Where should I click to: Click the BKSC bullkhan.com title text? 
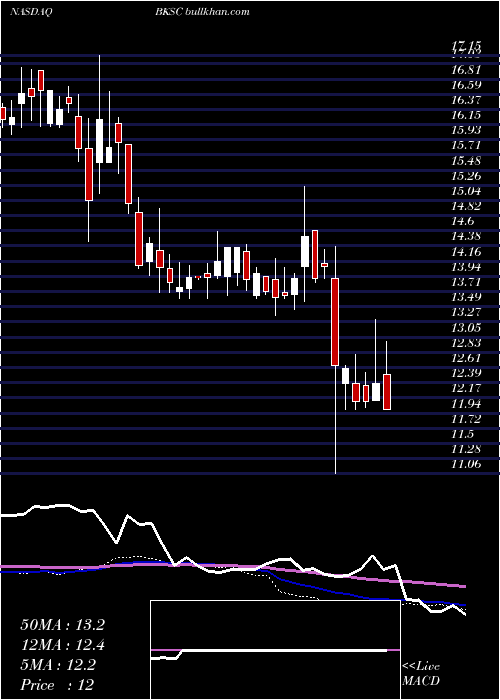(202, 12)
